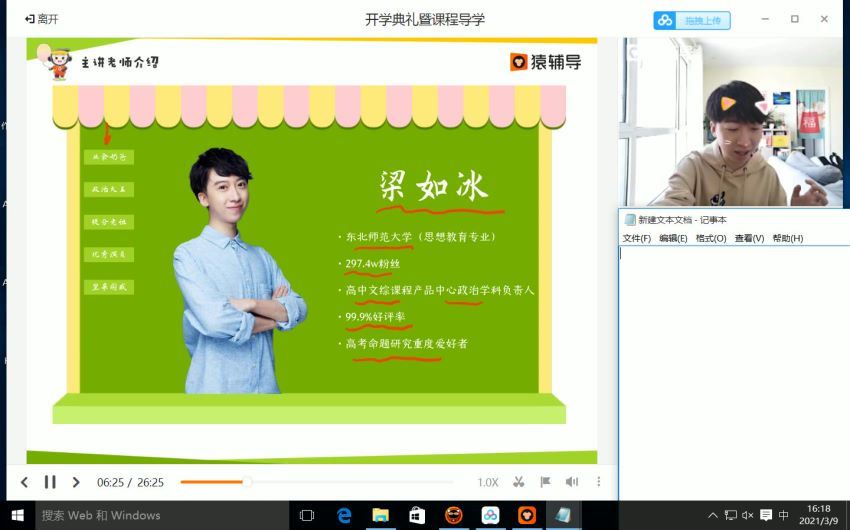Go to the previous video segment

tap(24, 482)
